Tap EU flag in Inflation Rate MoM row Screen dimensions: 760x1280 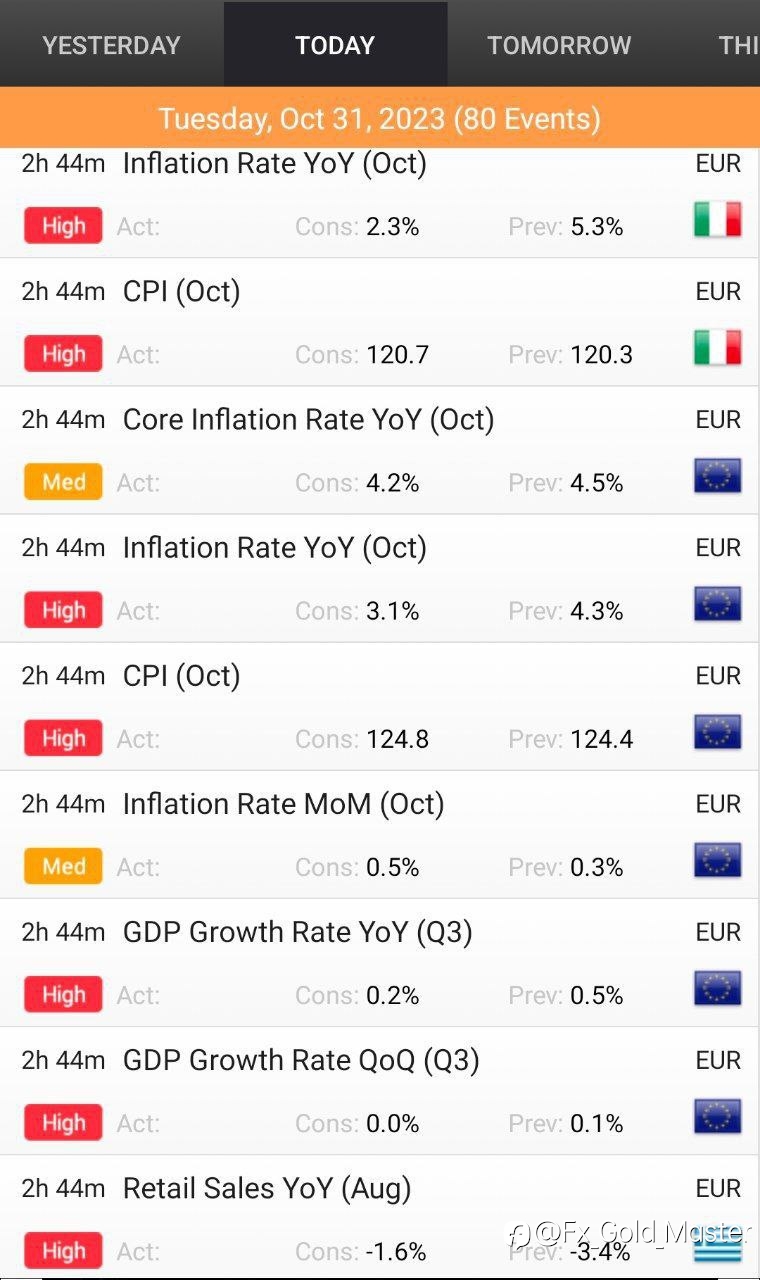pos(718,860)
